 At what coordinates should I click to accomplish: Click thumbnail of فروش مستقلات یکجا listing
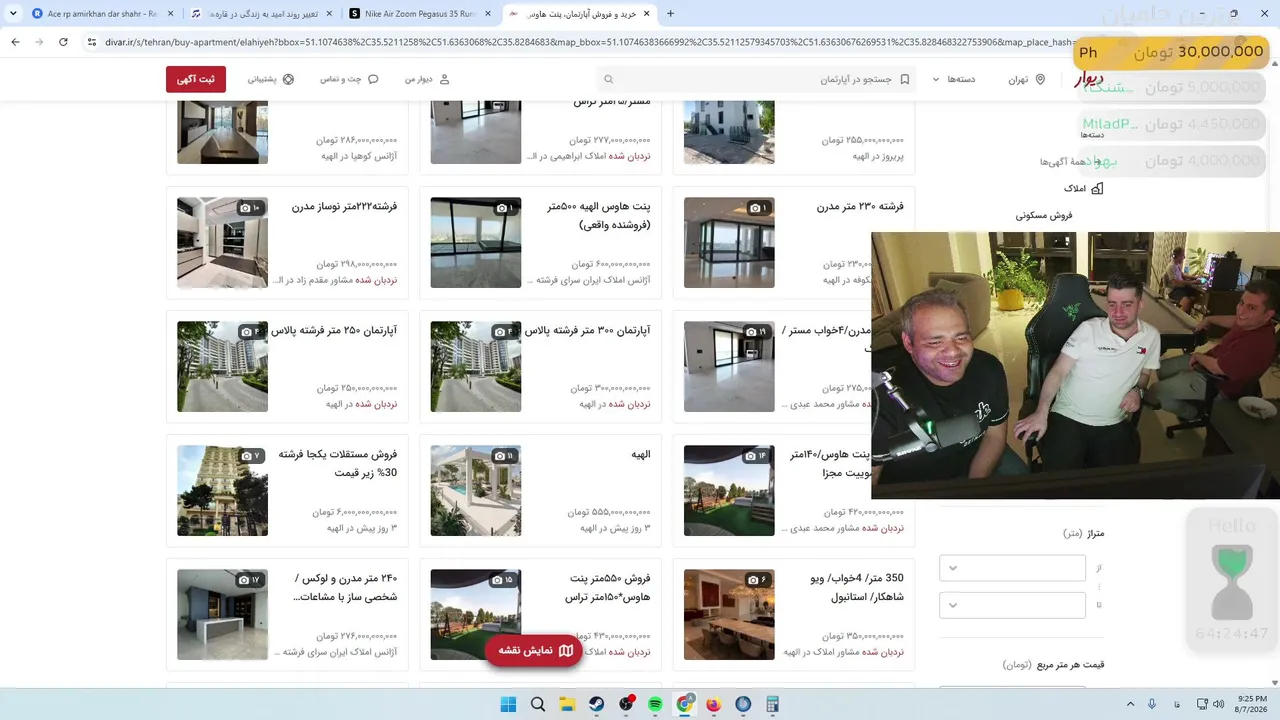[222, 491]
